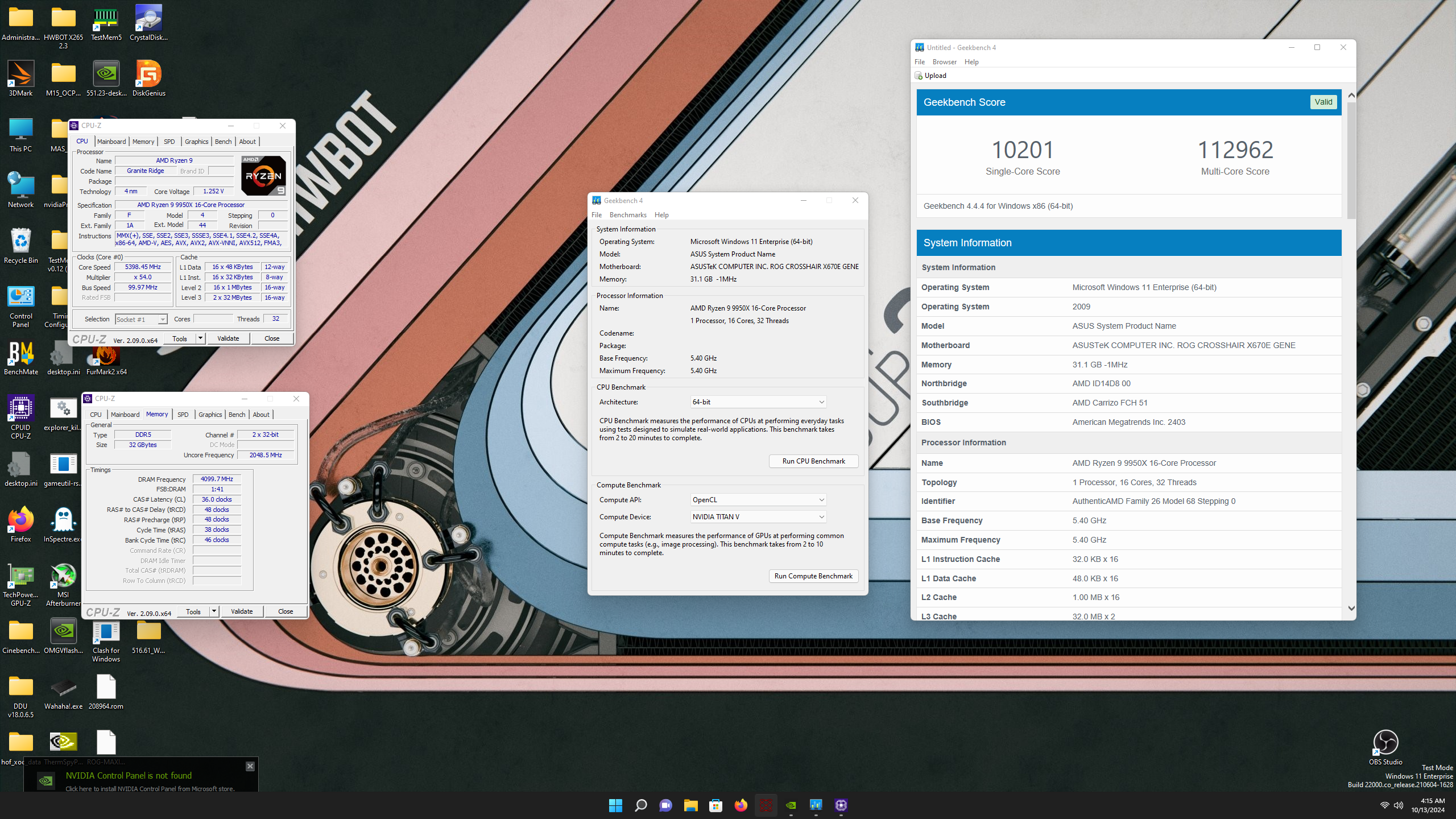This screenshot has width=1456, height=819.
Task: Open the Wahaha!.exe desktop icon
Action: (63, 692)
